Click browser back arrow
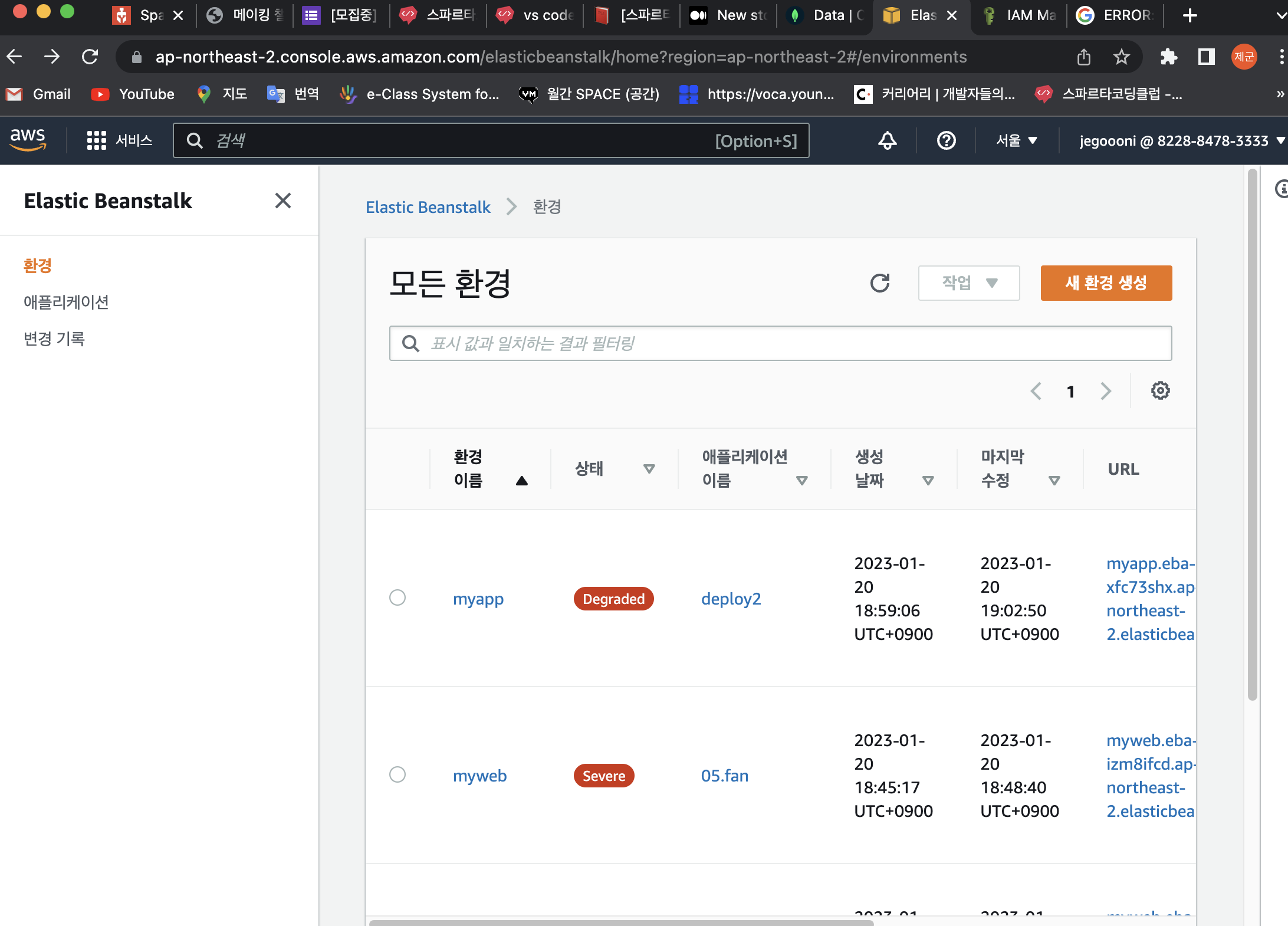Viewport: 1288px width, 926px height. [x=14, y=57]
